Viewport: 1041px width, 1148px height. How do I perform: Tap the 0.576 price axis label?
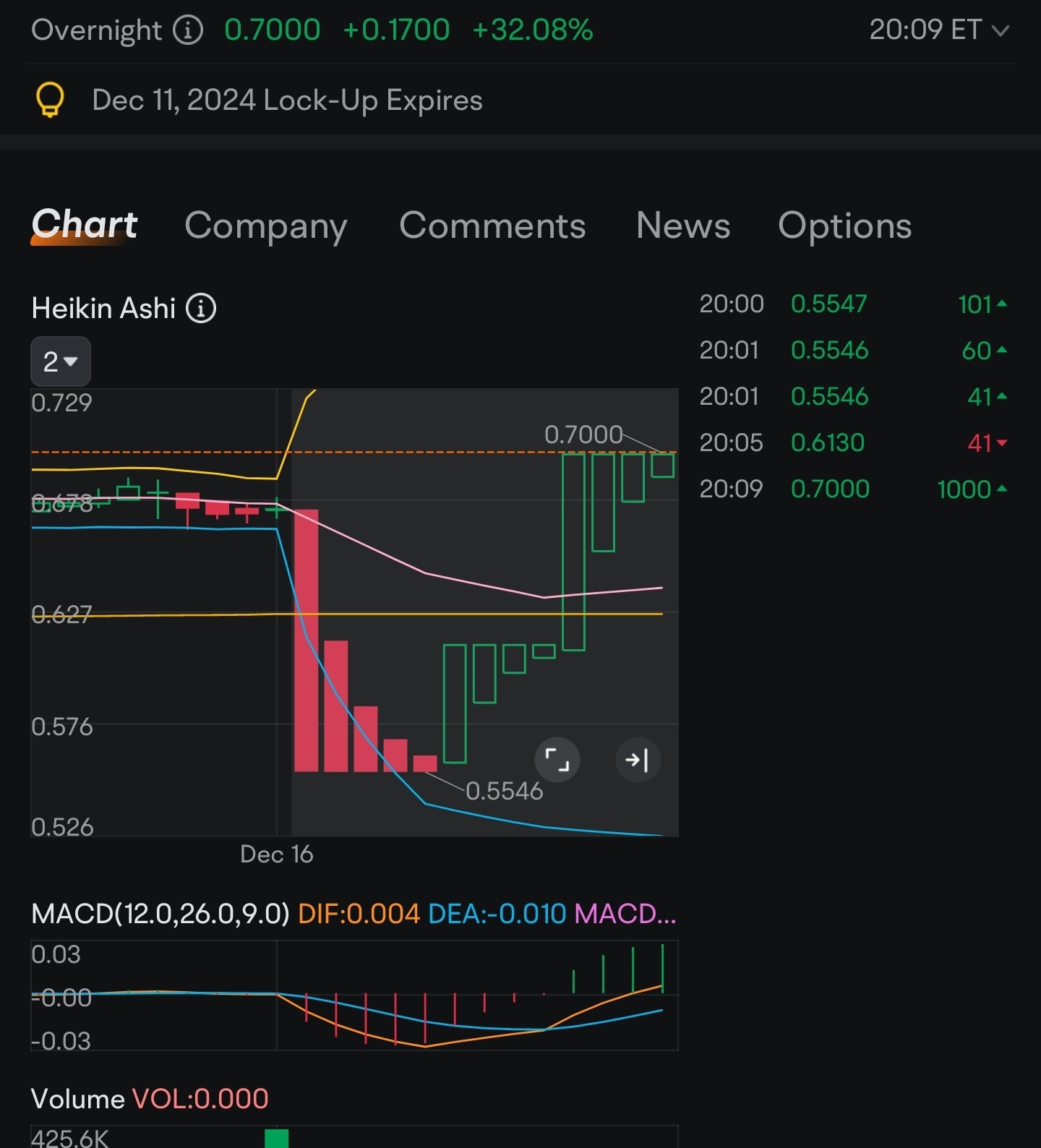[61, 727]
